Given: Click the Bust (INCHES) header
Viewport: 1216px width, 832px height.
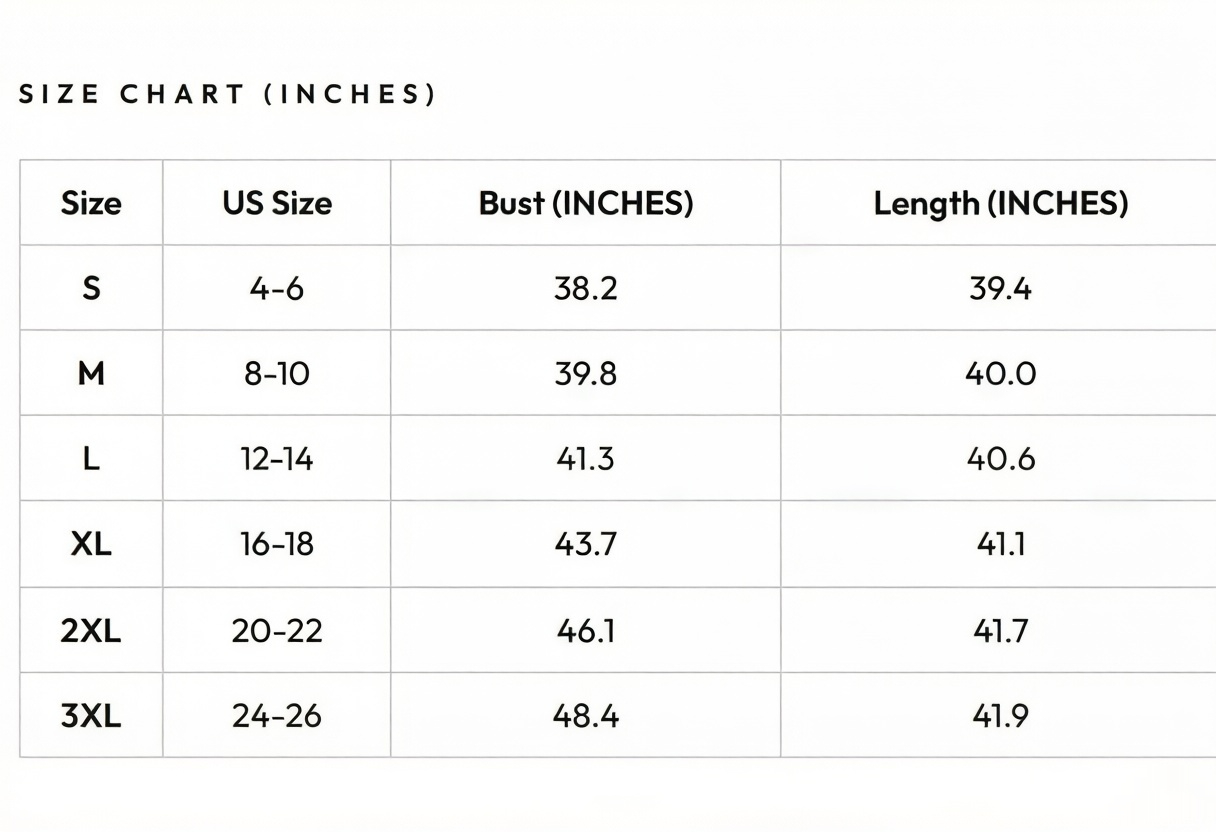Looking at the screenshot, I should pos(586,203).
